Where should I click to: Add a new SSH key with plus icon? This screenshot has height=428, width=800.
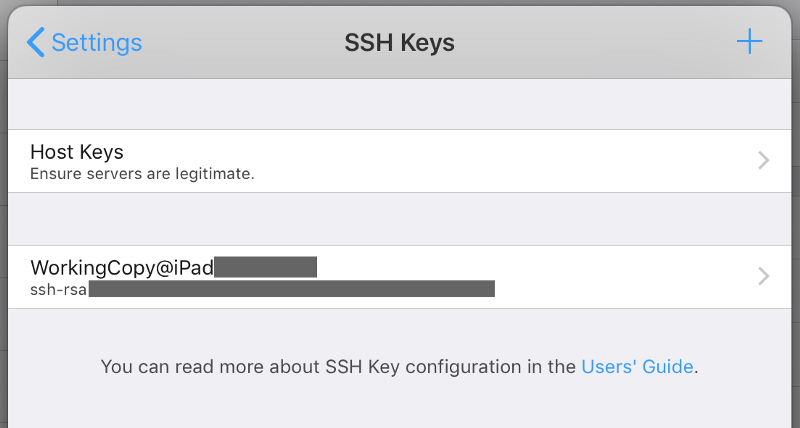(x=749, y=41)
